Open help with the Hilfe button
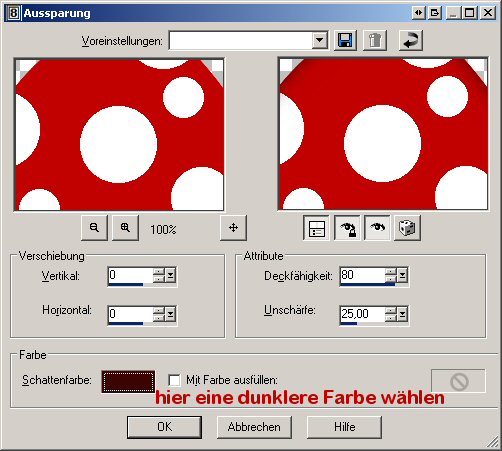This screenshot has width=502, height=451. [x=344, y=427]
